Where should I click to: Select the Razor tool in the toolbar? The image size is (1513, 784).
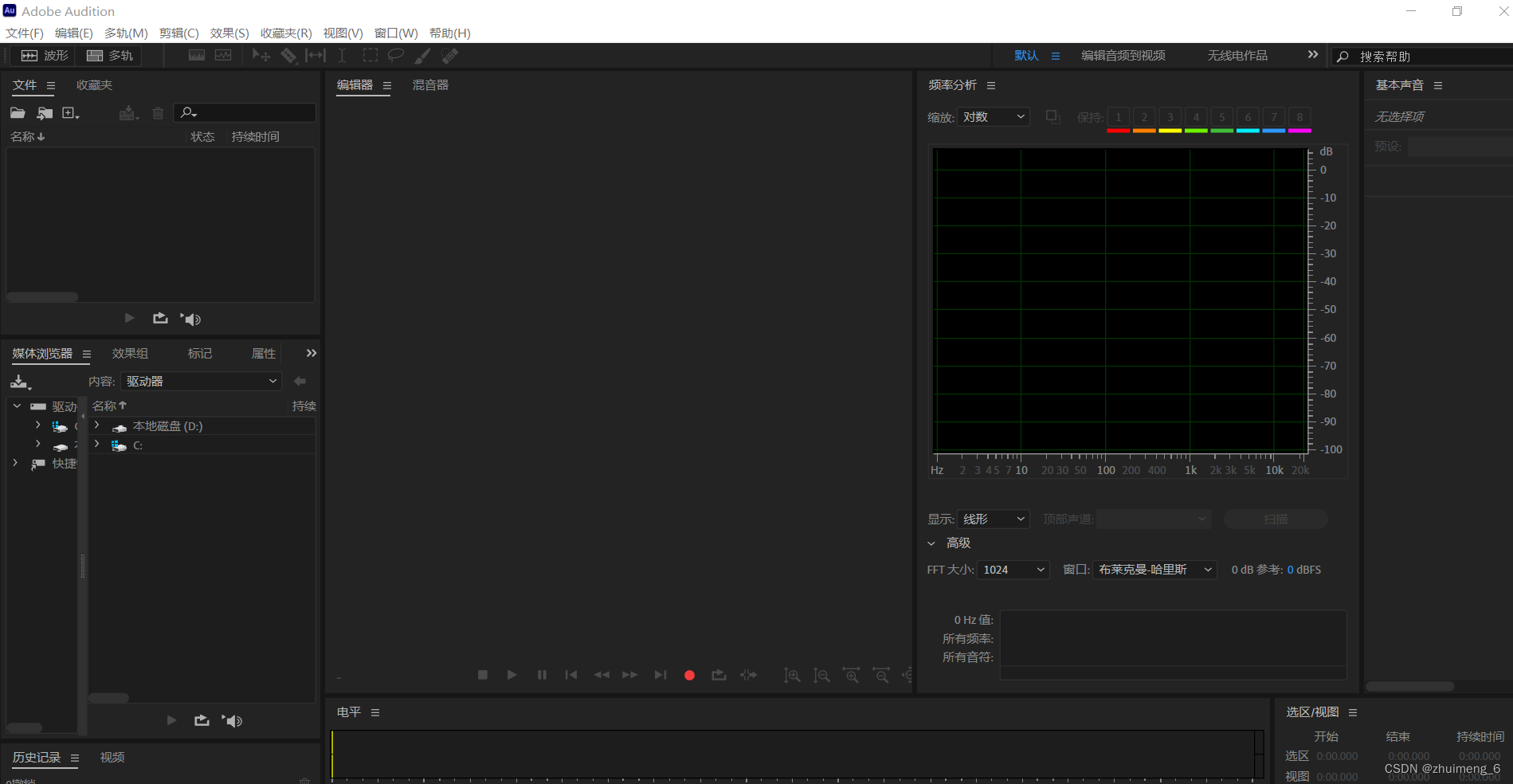point(289,56)
